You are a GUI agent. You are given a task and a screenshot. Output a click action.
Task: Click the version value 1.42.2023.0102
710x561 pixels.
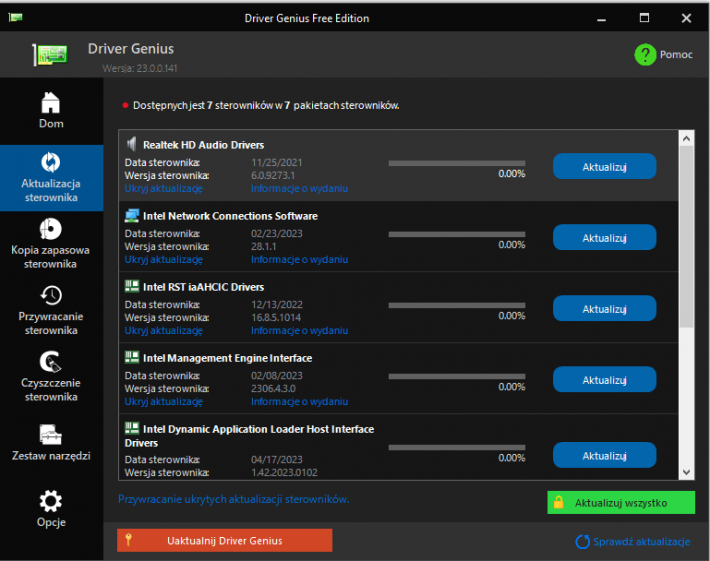click(284, 472)
